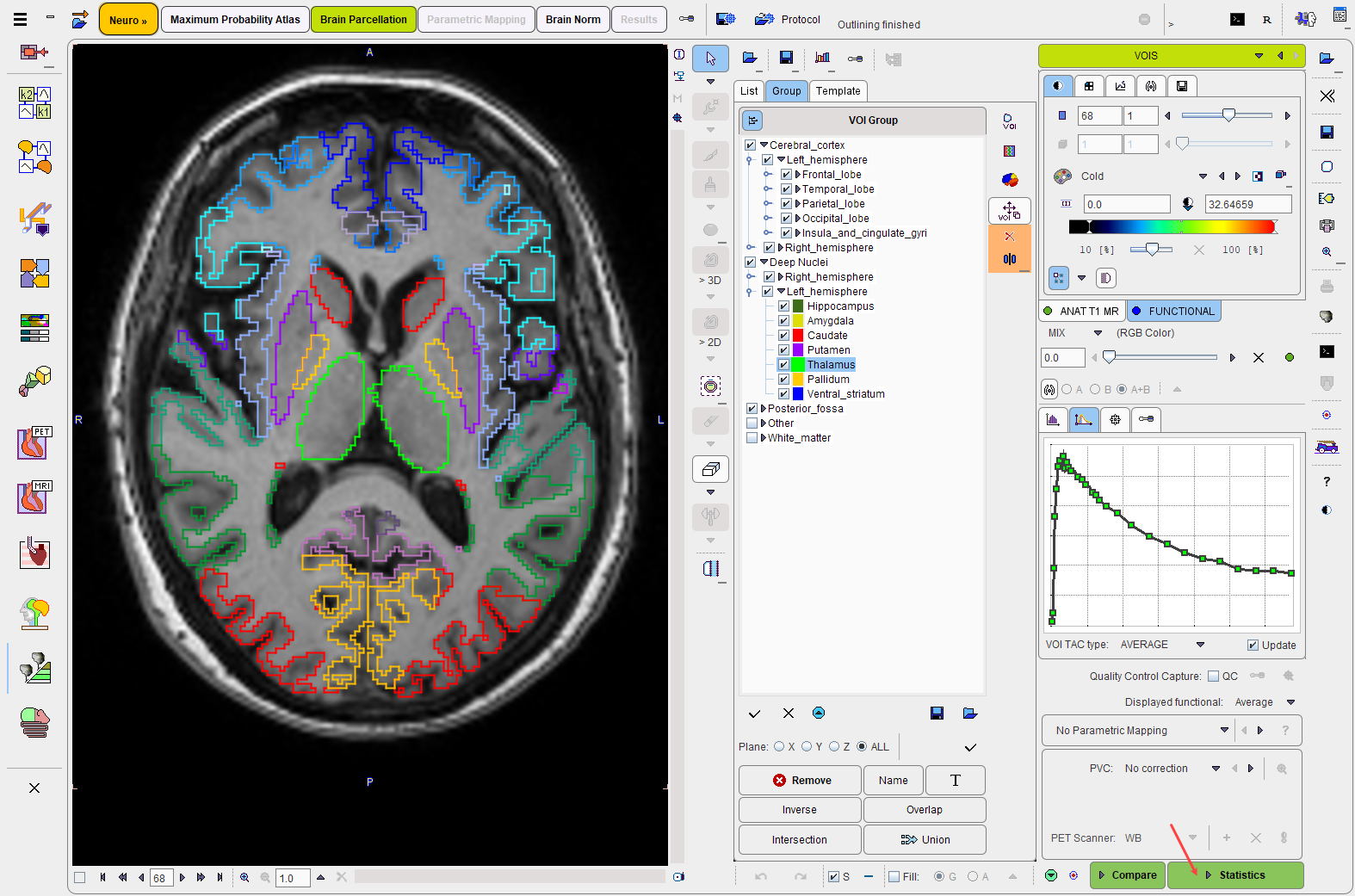Click the Statistics button
Viewport: 1355px width, 896px height.
[1235, 875]
